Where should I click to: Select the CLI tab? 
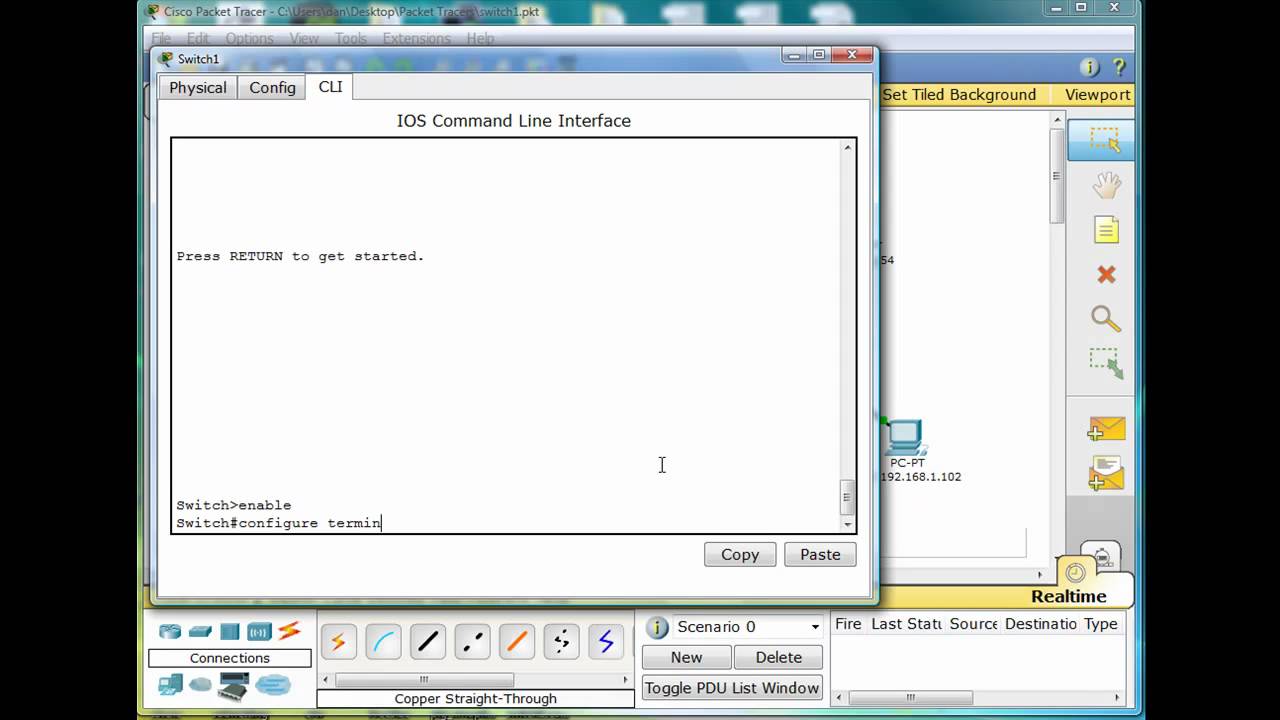[330, 87]
